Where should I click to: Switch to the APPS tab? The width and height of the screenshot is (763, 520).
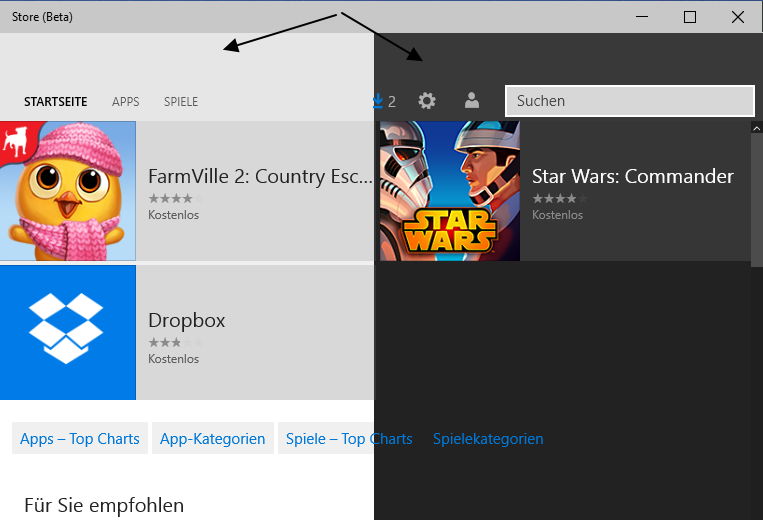tap(126, 102)
